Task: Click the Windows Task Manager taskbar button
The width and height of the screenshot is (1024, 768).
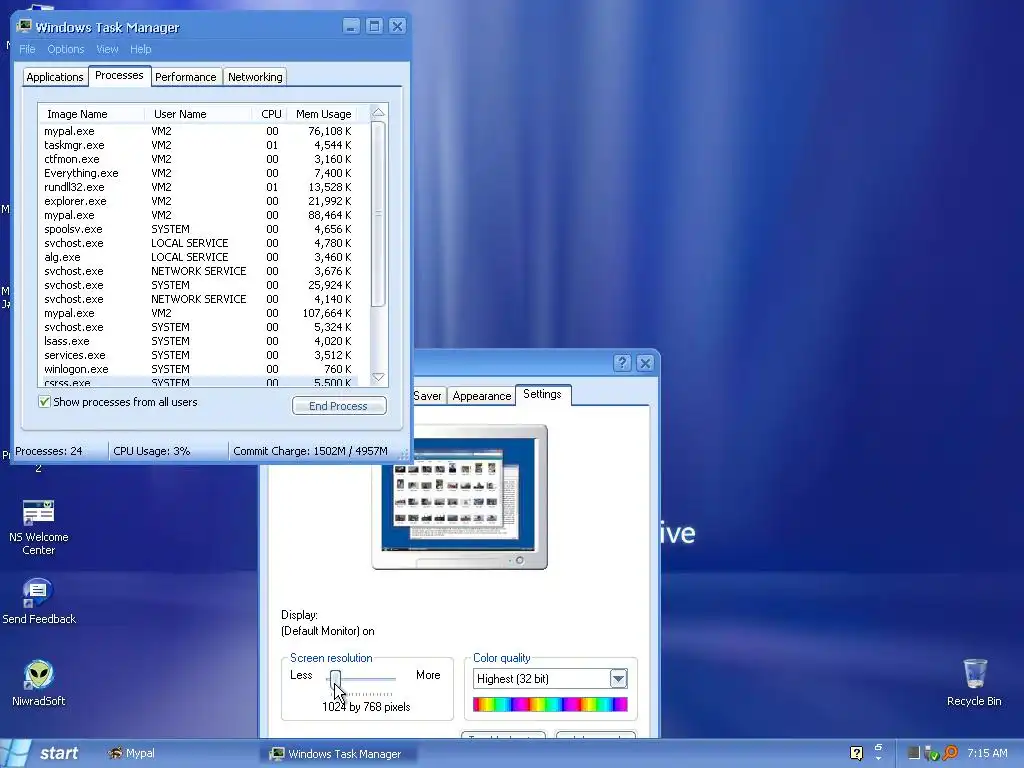Action: point(337,754)
